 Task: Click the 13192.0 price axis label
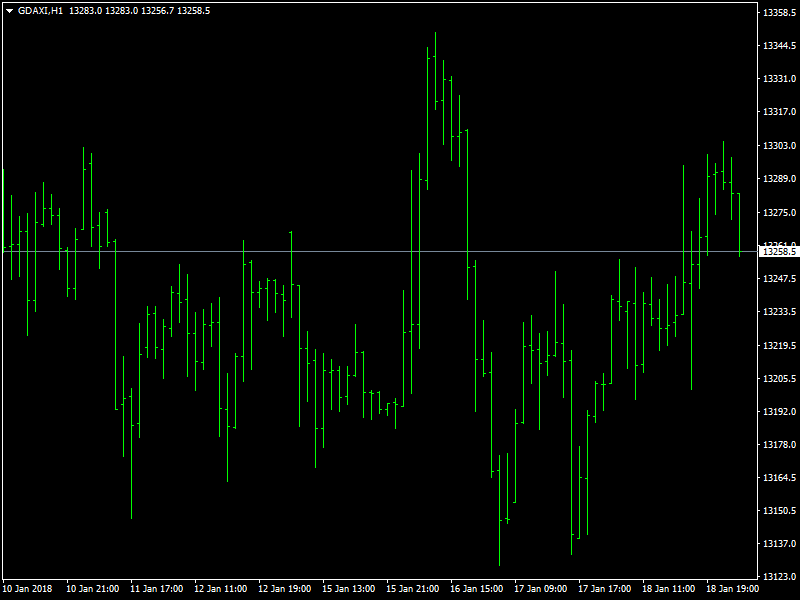point(779,411)
